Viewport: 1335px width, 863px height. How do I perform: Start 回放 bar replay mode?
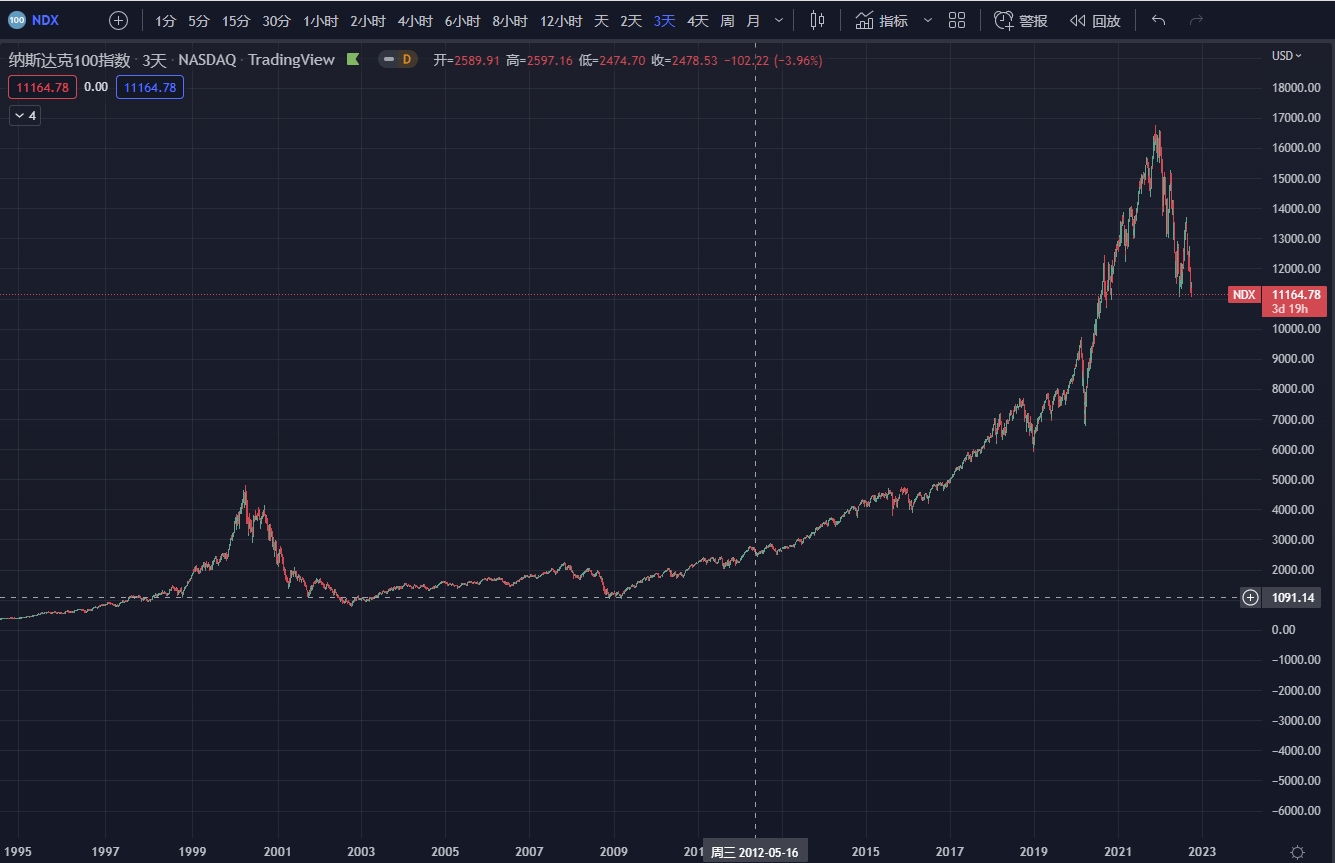tap(1095, 20)
